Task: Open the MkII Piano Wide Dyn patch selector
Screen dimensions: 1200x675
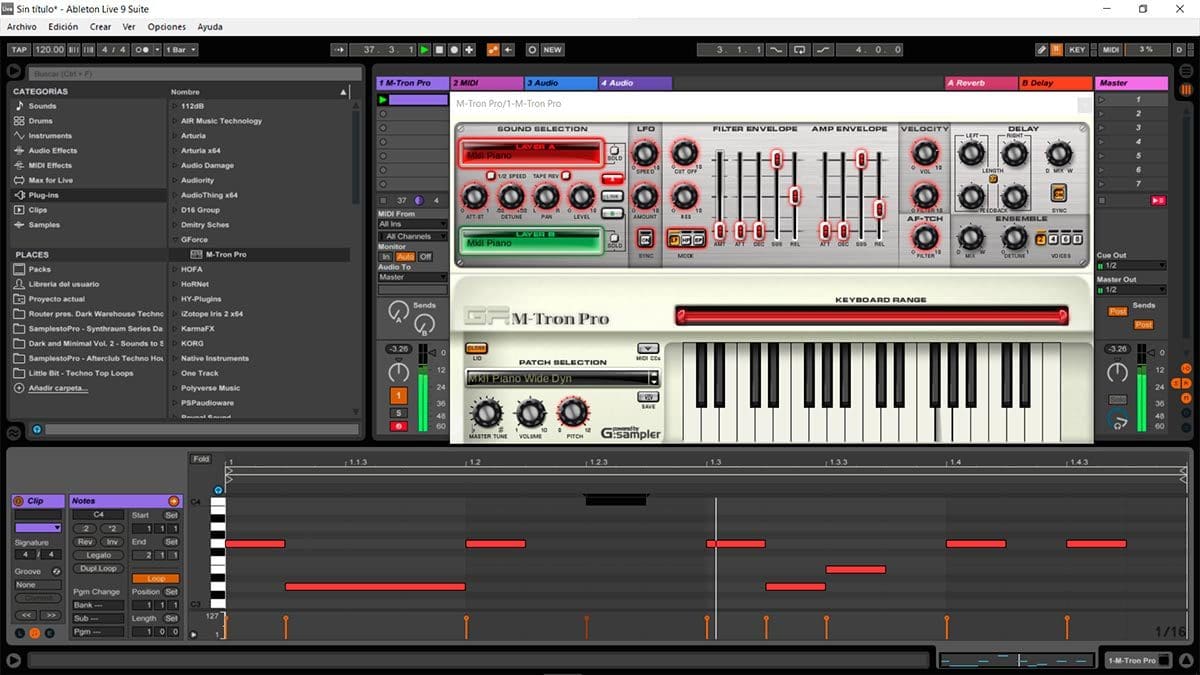Action: 562,378
